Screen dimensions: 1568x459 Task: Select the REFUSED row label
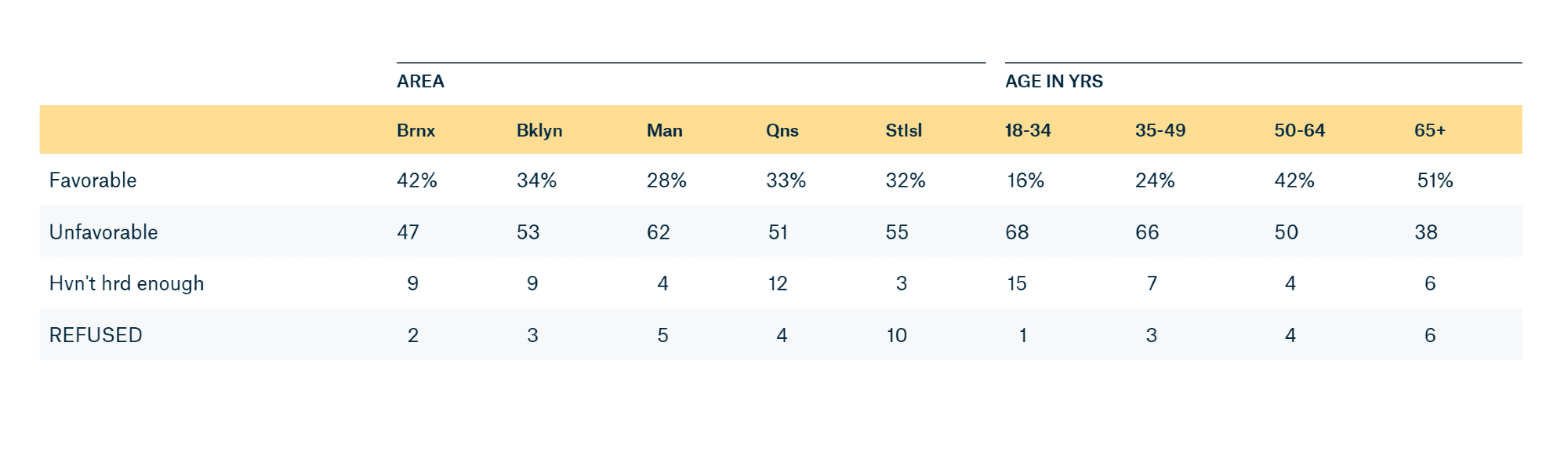point(96,335)
